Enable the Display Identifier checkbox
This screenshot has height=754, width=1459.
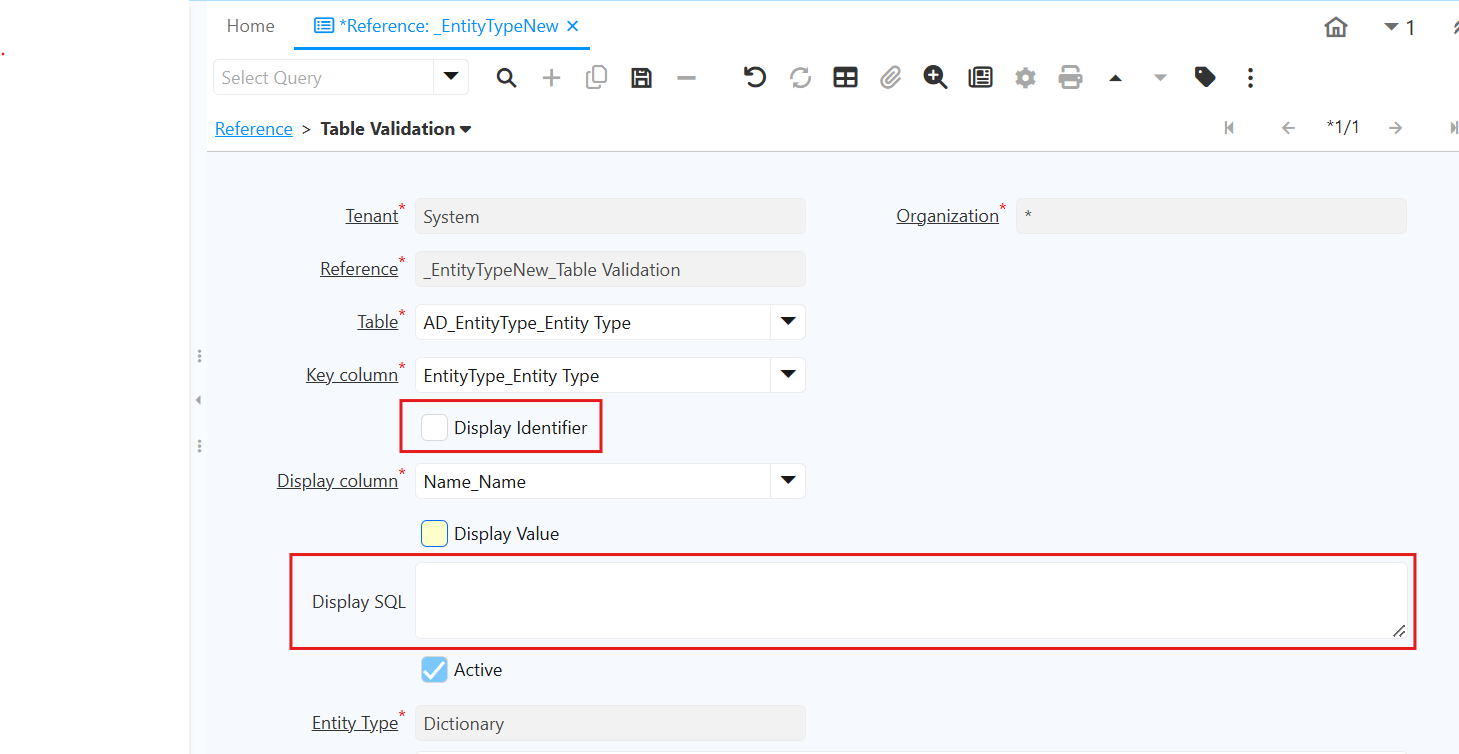pyautogui.click(x=434, y=428)
